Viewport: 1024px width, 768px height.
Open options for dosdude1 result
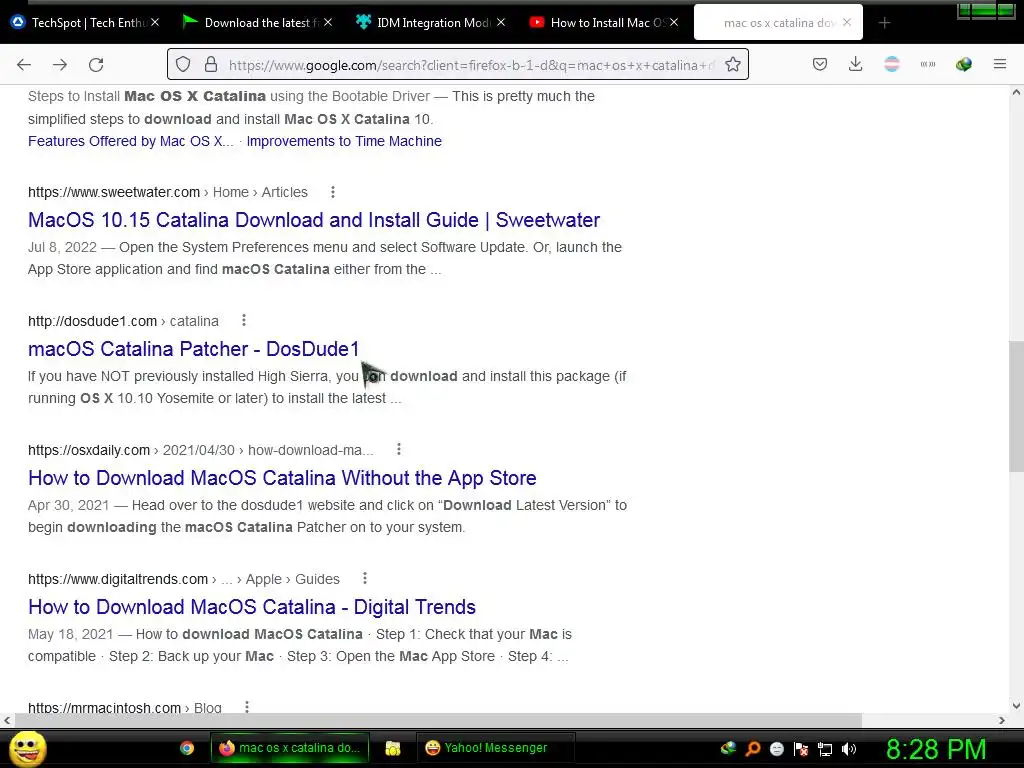[244, 321]
